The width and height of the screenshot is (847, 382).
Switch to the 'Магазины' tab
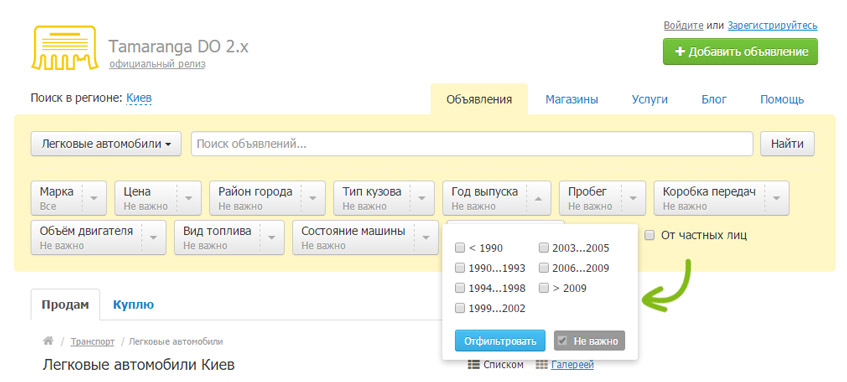click(572, 99)
